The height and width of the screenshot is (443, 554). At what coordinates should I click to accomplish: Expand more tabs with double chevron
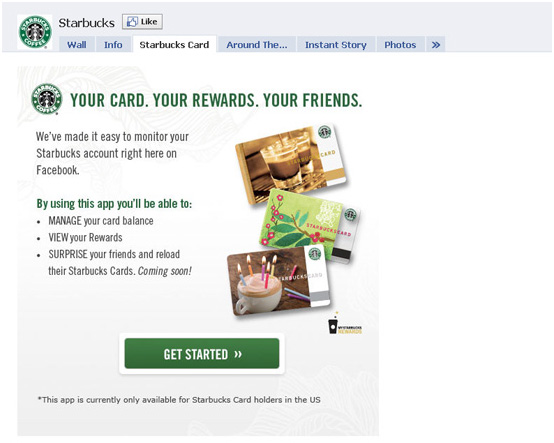pos(436,45)
